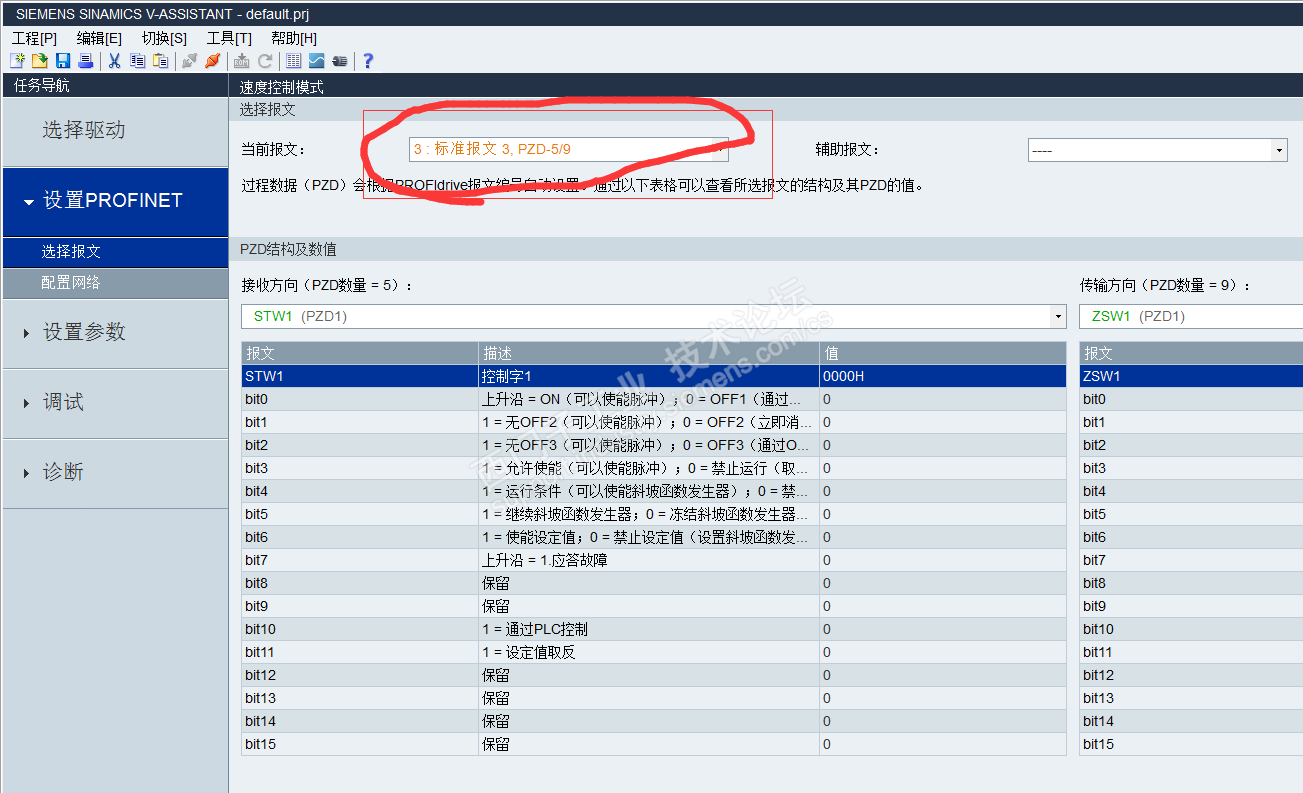Screen dimensions: 1303x793
Task: Click the 报文 header of transmit table
Action: pos(1192,353)
